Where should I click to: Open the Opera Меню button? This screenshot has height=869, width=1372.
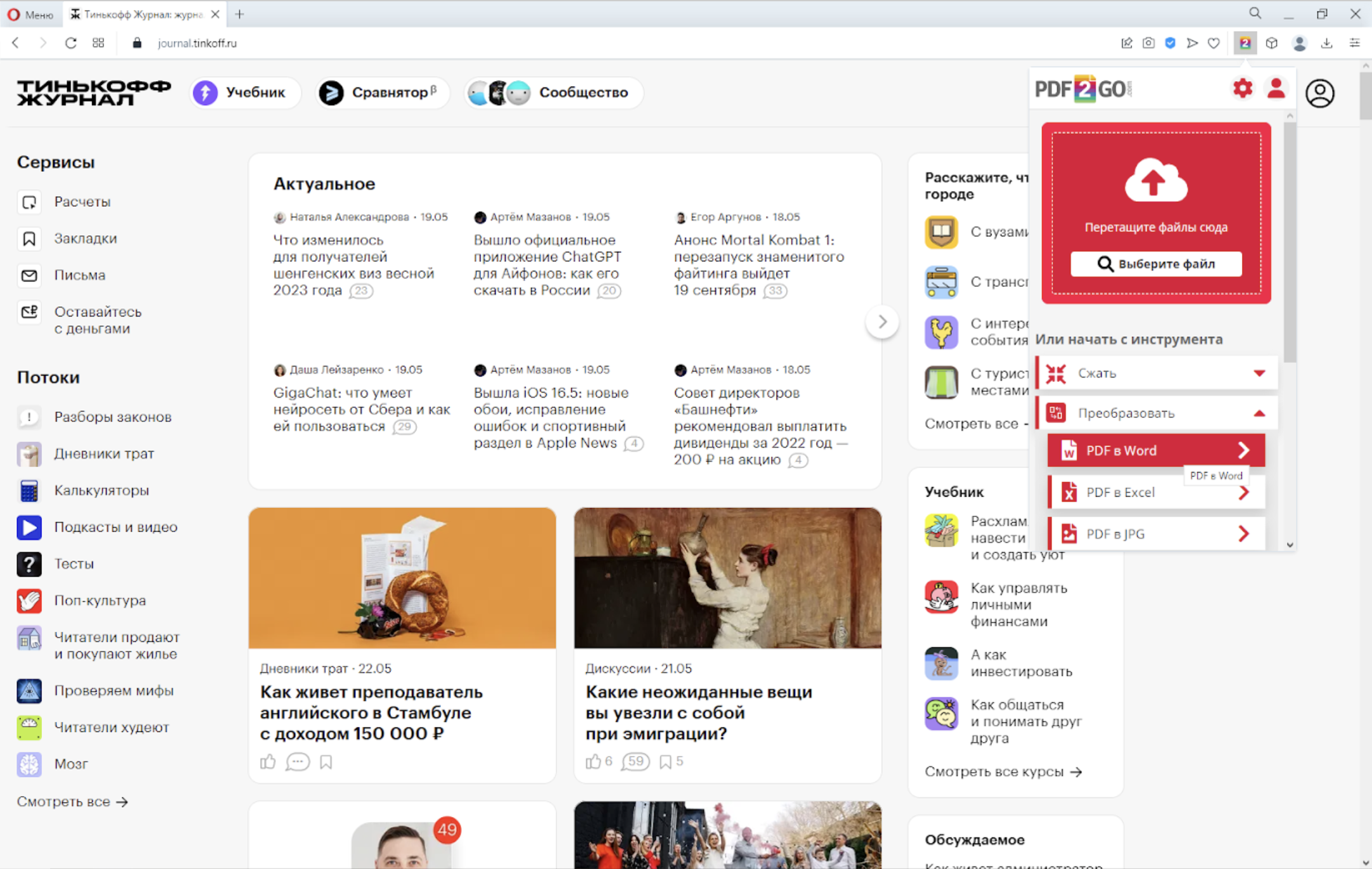30,14
